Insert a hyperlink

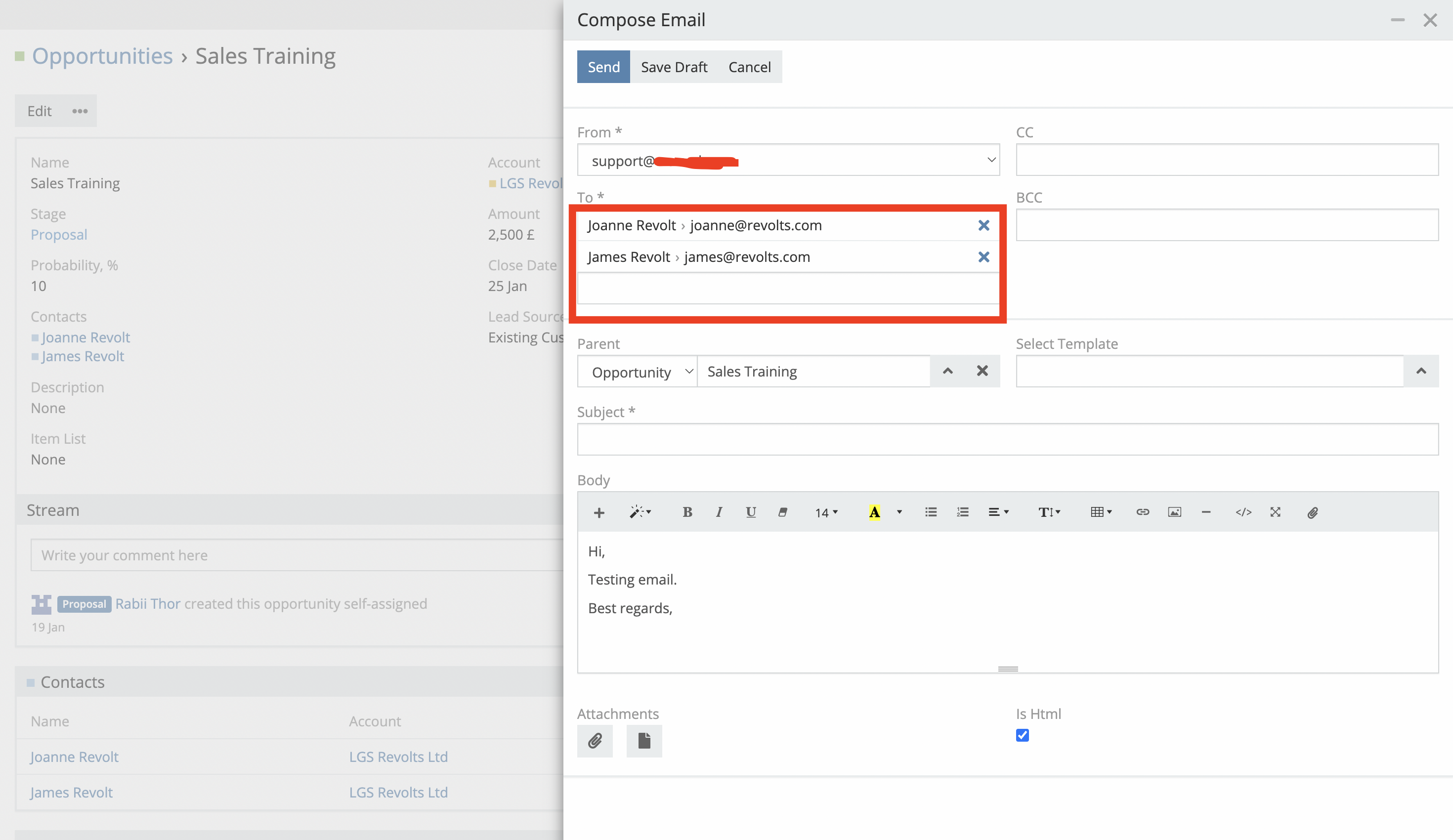[1142, 512]
